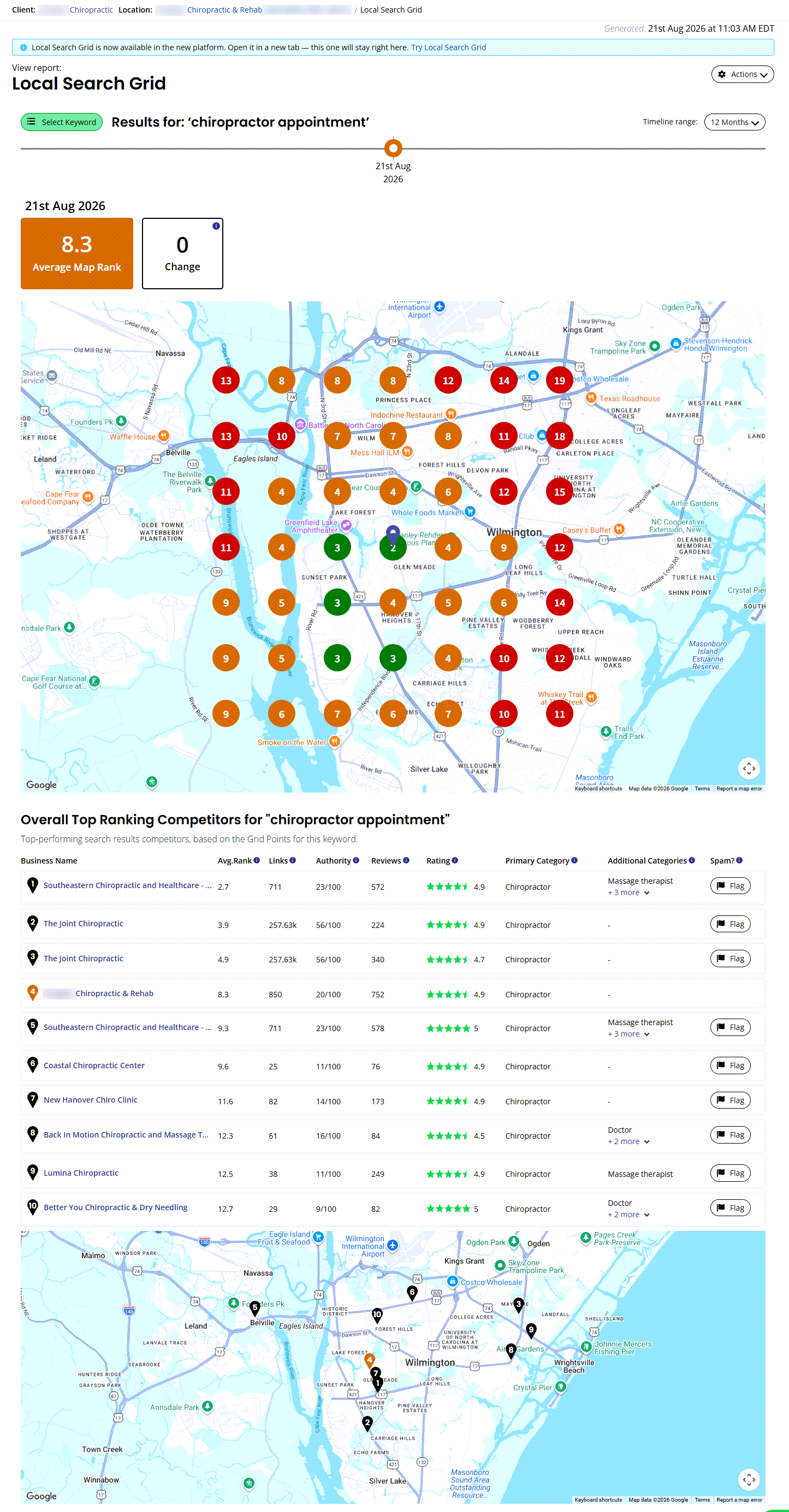Open the Better You Chiropractic & Dry Needling link

(x=116, y=1207)
